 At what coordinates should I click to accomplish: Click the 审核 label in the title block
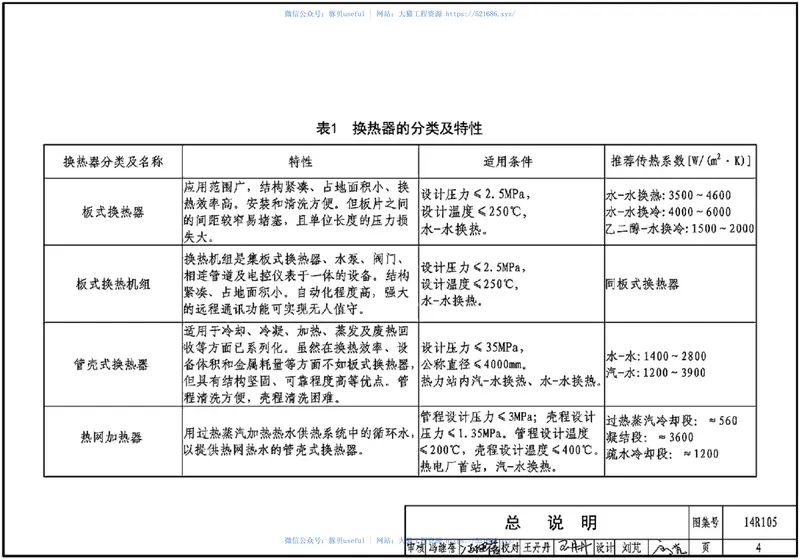coord(416,548)
